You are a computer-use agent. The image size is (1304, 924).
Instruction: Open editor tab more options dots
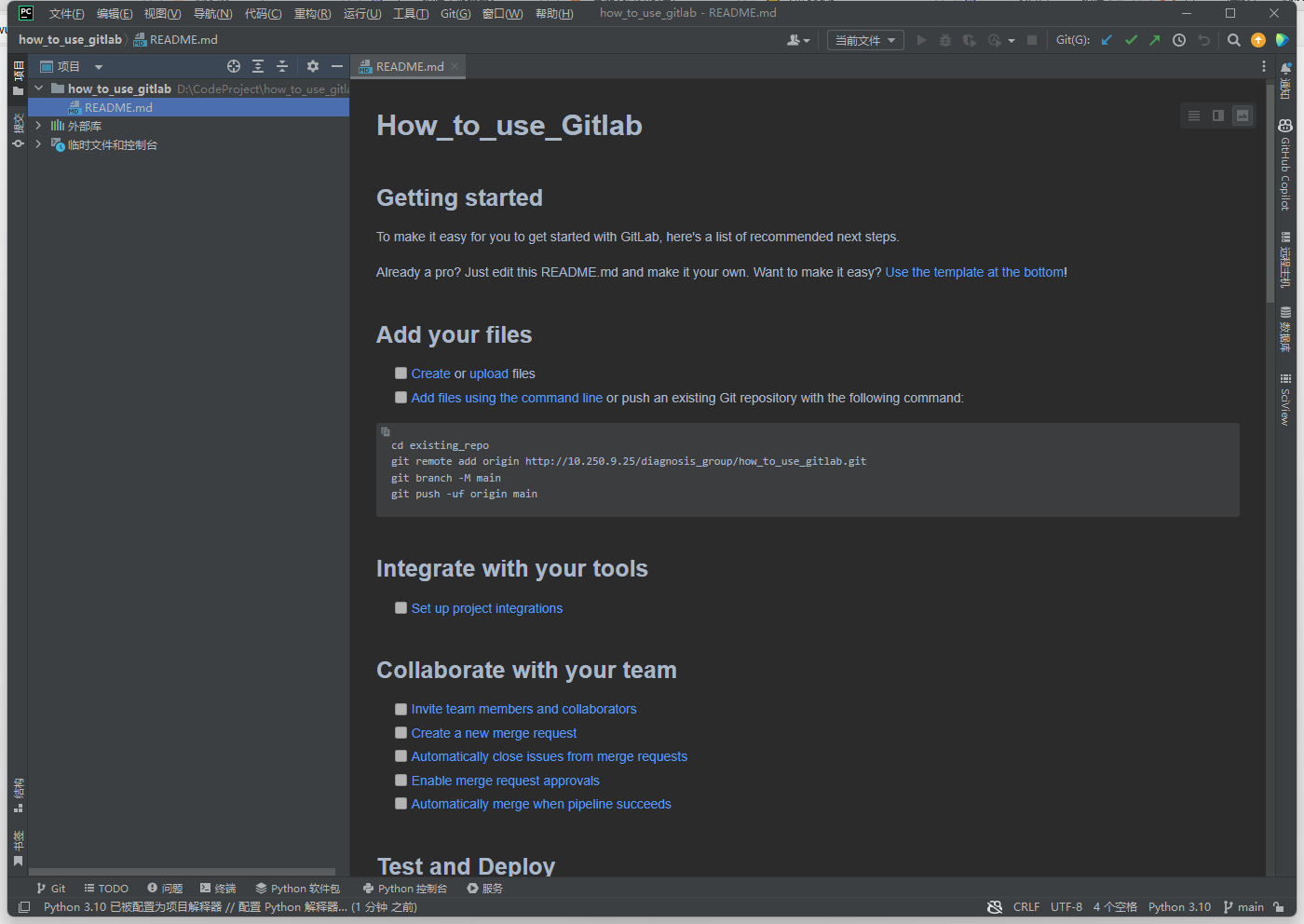1264,66
